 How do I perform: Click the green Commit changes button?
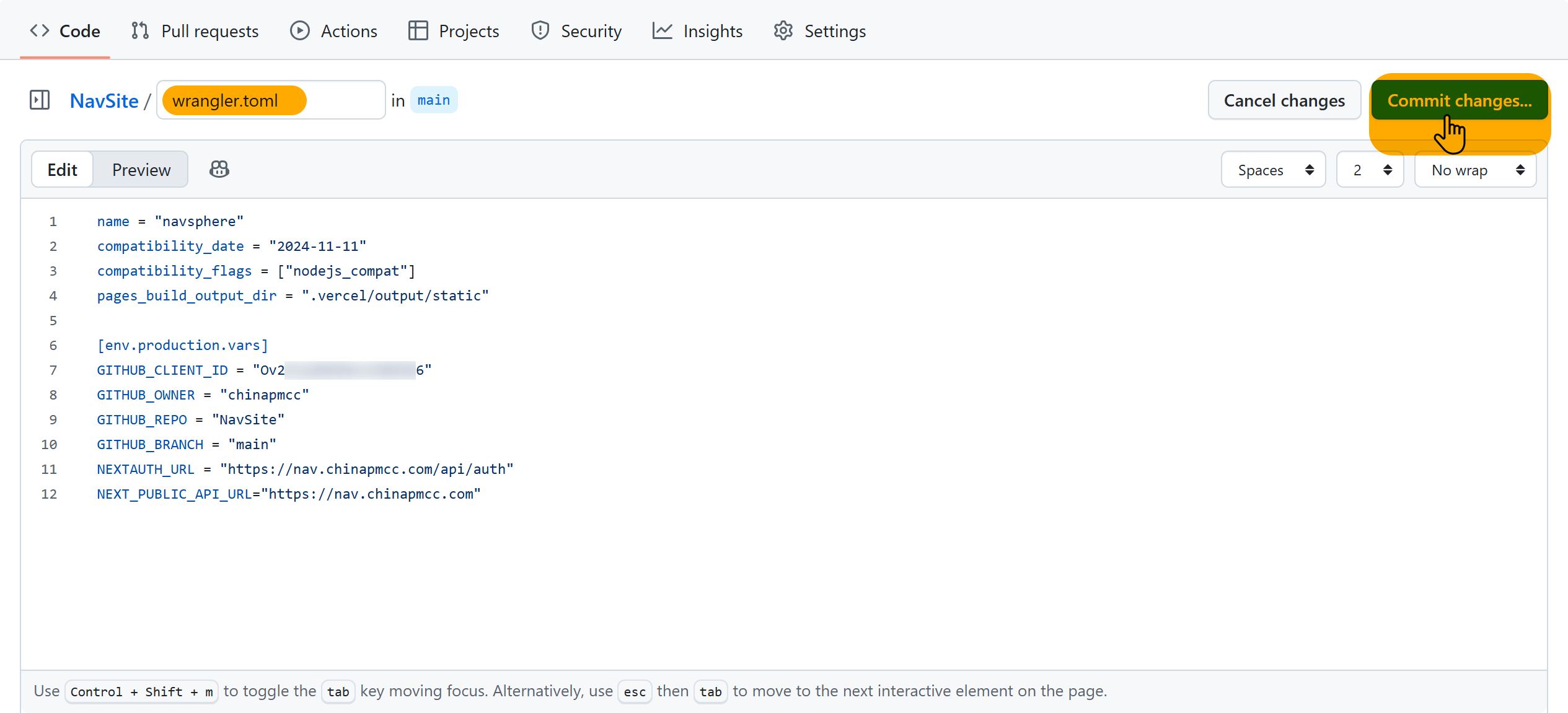click(1459, 100)
